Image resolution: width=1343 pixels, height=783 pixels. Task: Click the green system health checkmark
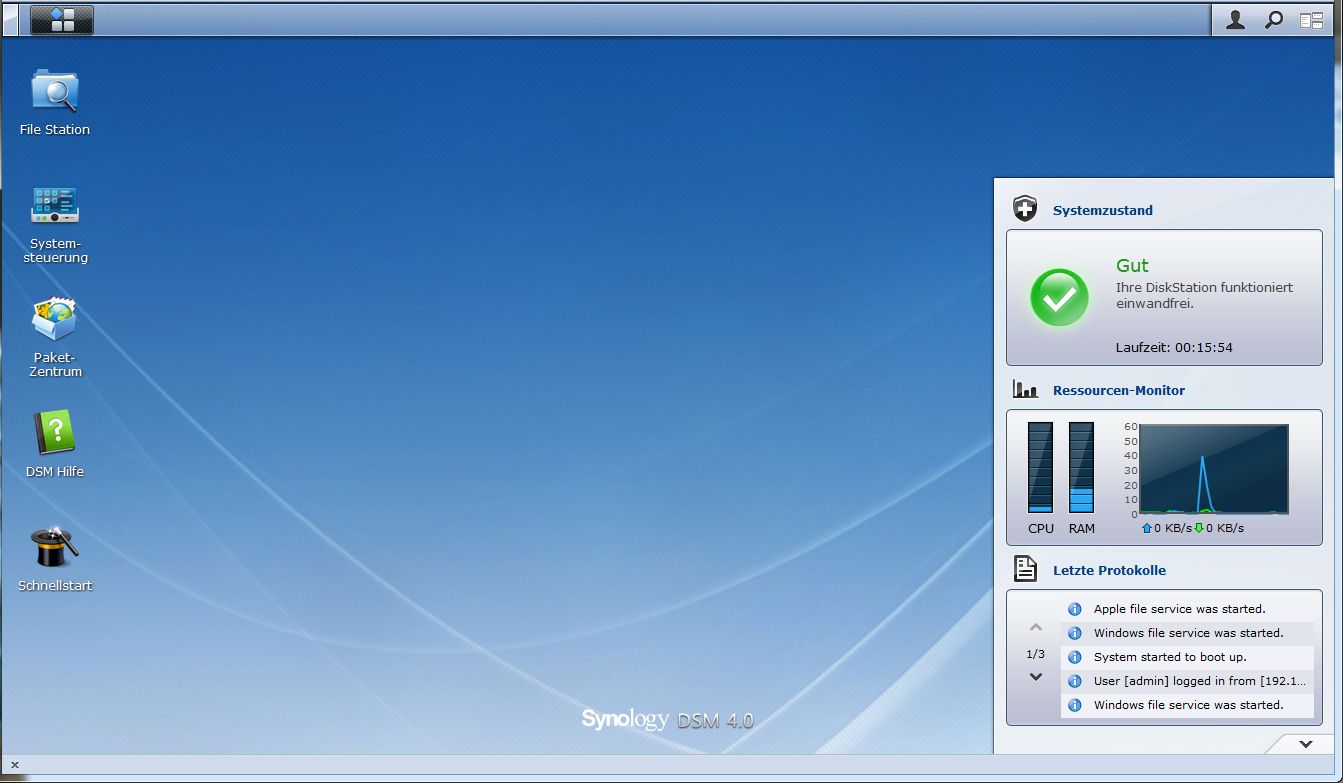pyautogui.click(x=1059, y=297)
